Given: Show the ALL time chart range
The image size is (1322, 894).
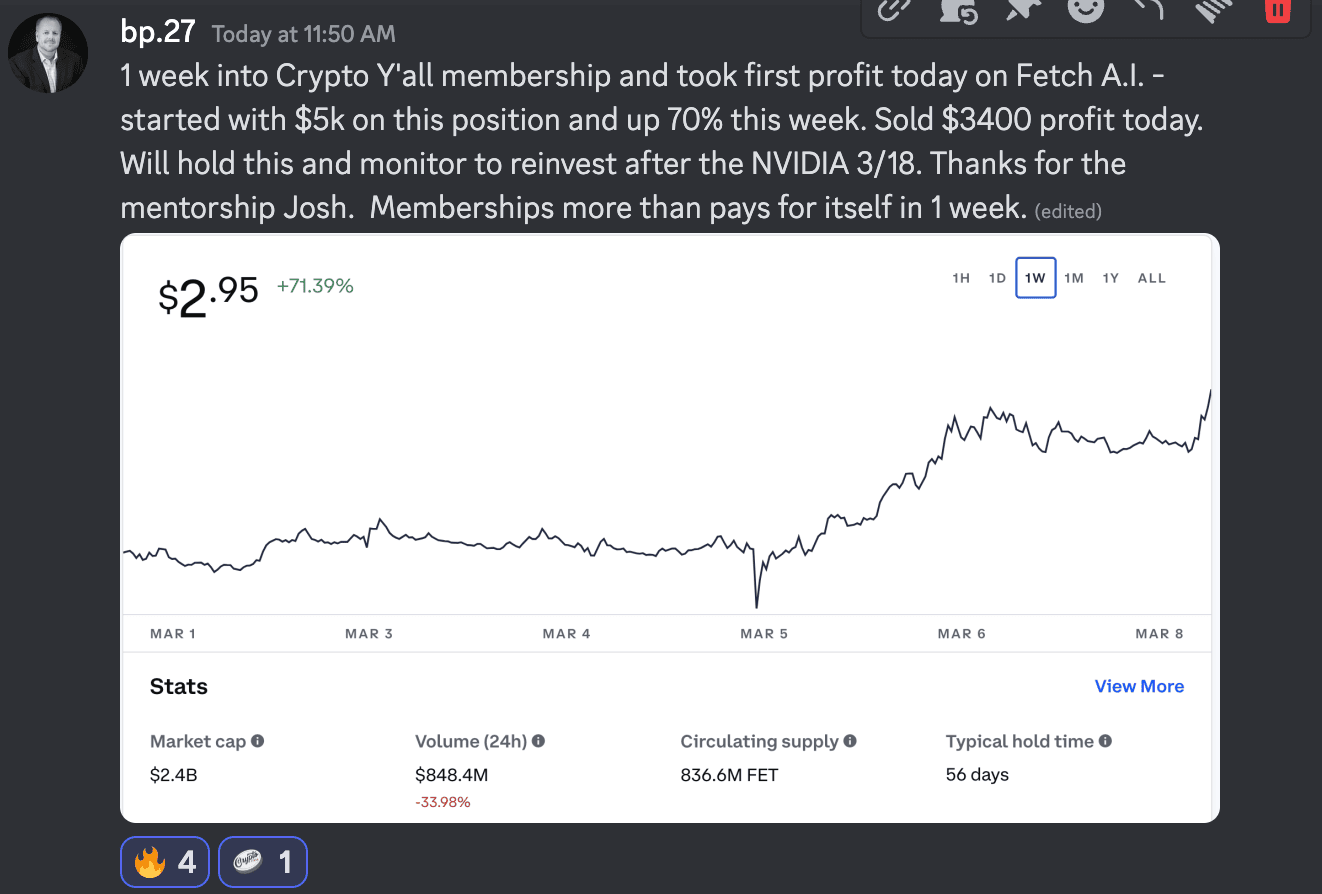Looking at the screenshot, I should point(1152,278).
